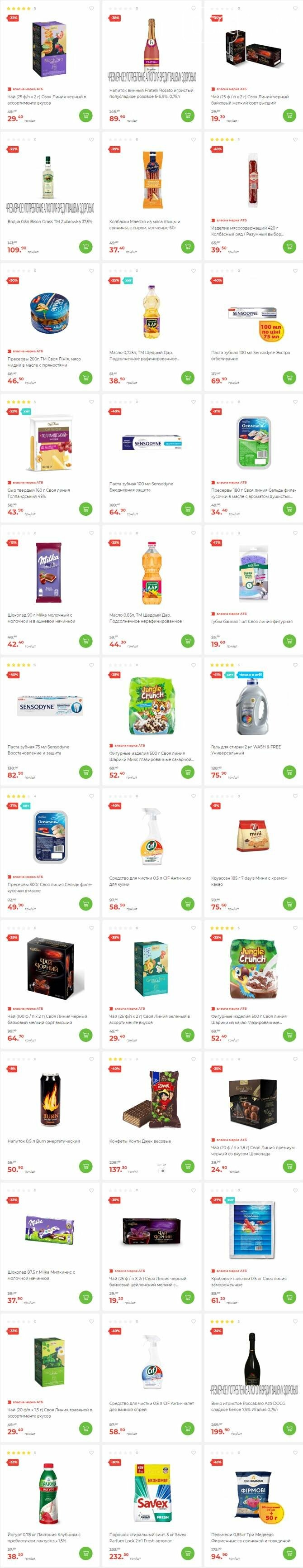Image resolution: width=303 pixels, height=1568 pixels.
Task: Add Bison Grass Zubrowka vodka to cart
Action: [x=86, y=246]
